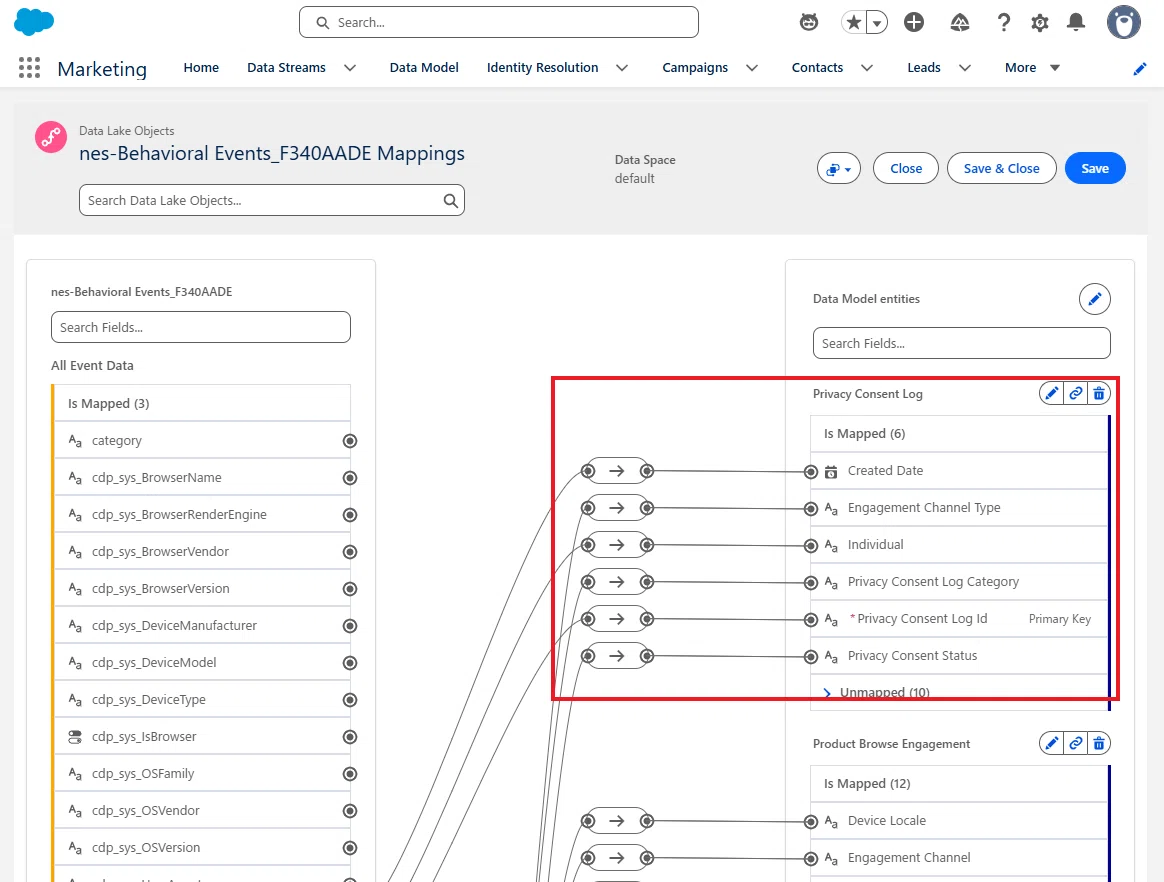Expand the Unmapped (10) section
Viewport: 1164px width, 882px height.
tap(827, 693)
